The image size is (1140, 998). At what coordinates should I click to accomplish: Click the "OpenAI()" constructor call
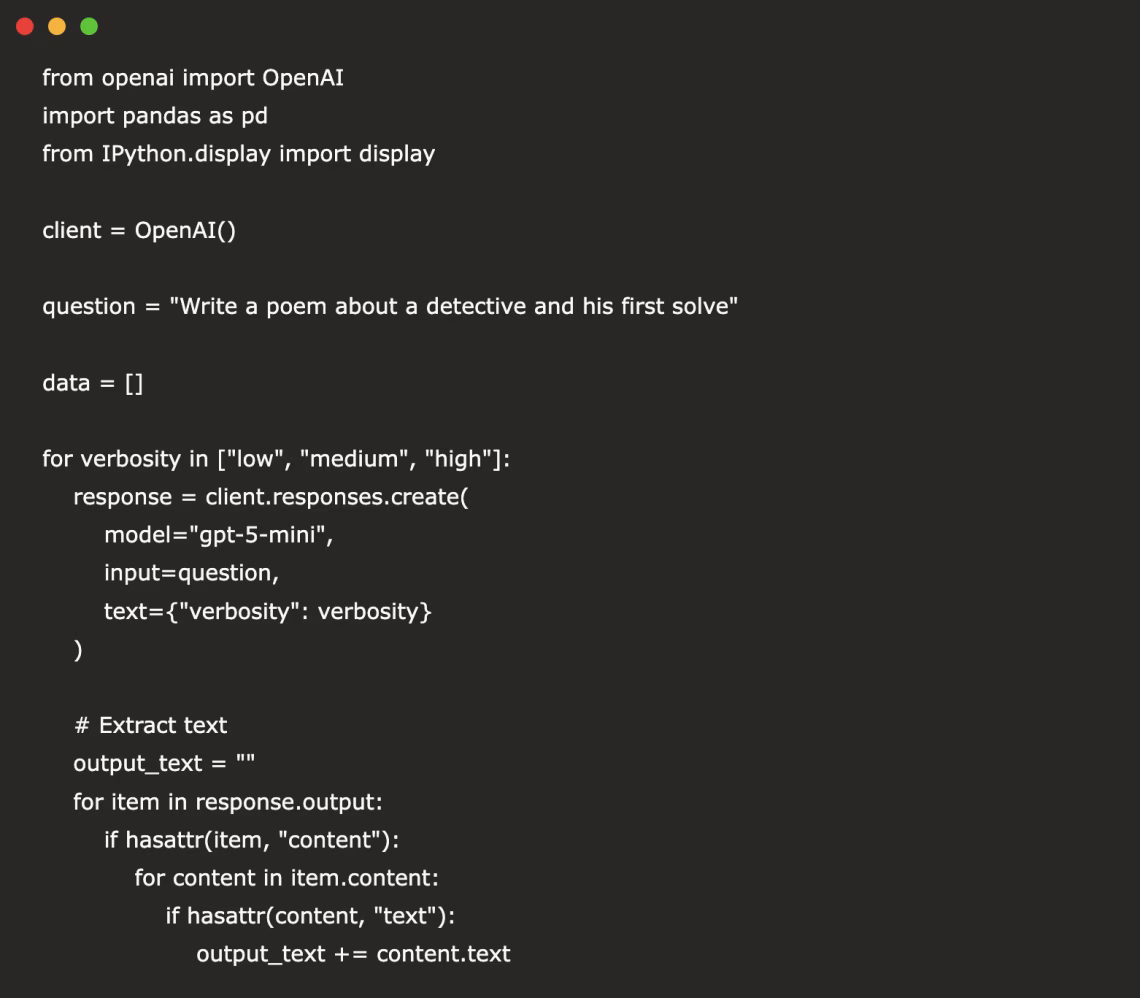(x=185, y=230)
